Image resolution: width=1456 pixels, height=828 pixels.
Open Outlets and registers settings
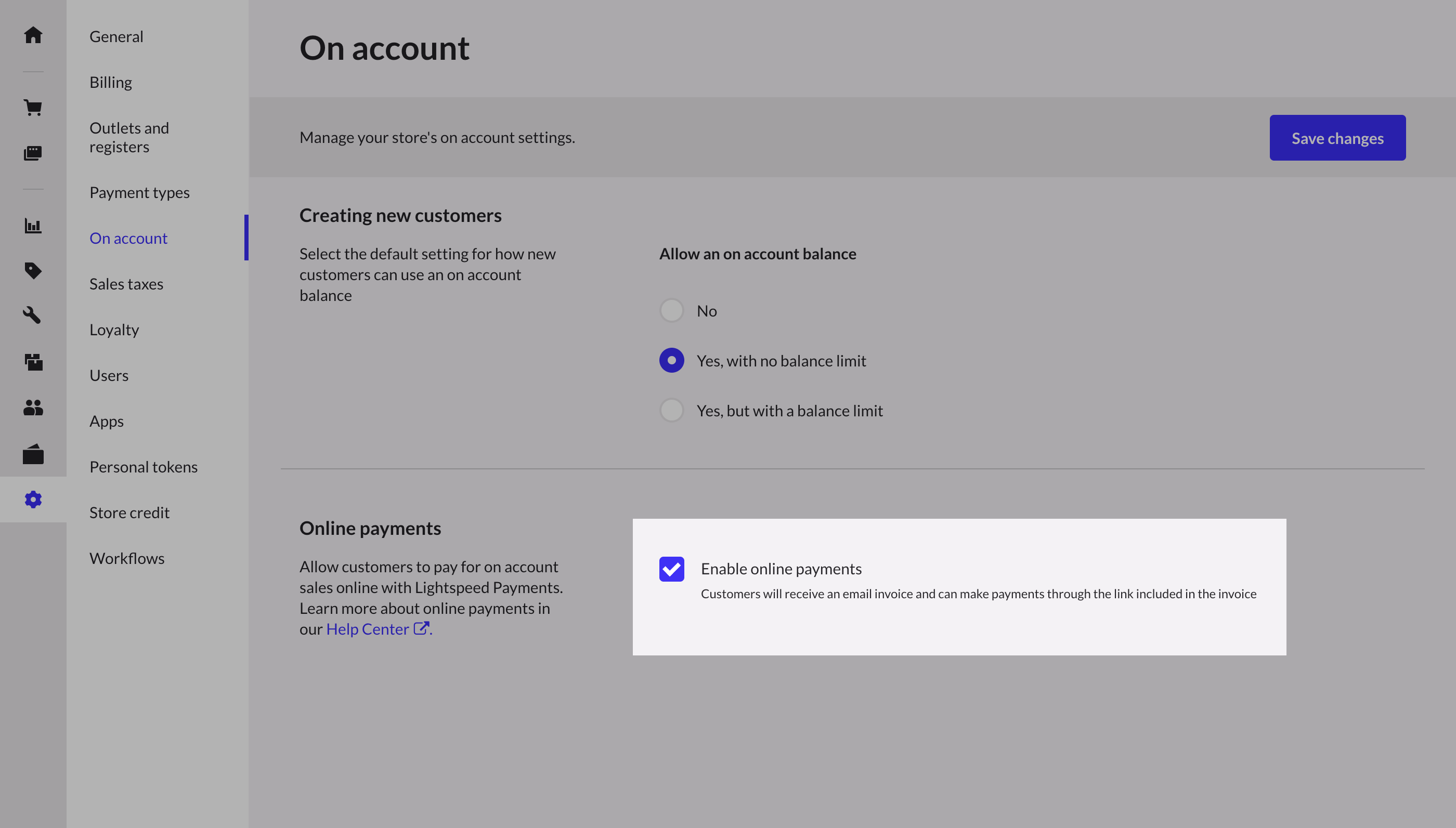pyautogui.click(x=129, y=137)
